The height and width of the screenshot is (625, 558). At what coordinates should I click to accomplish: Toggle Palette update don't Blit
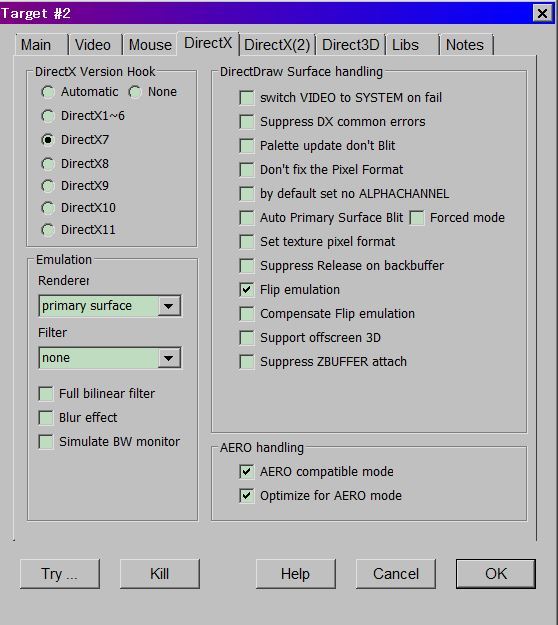coord(247,145)
